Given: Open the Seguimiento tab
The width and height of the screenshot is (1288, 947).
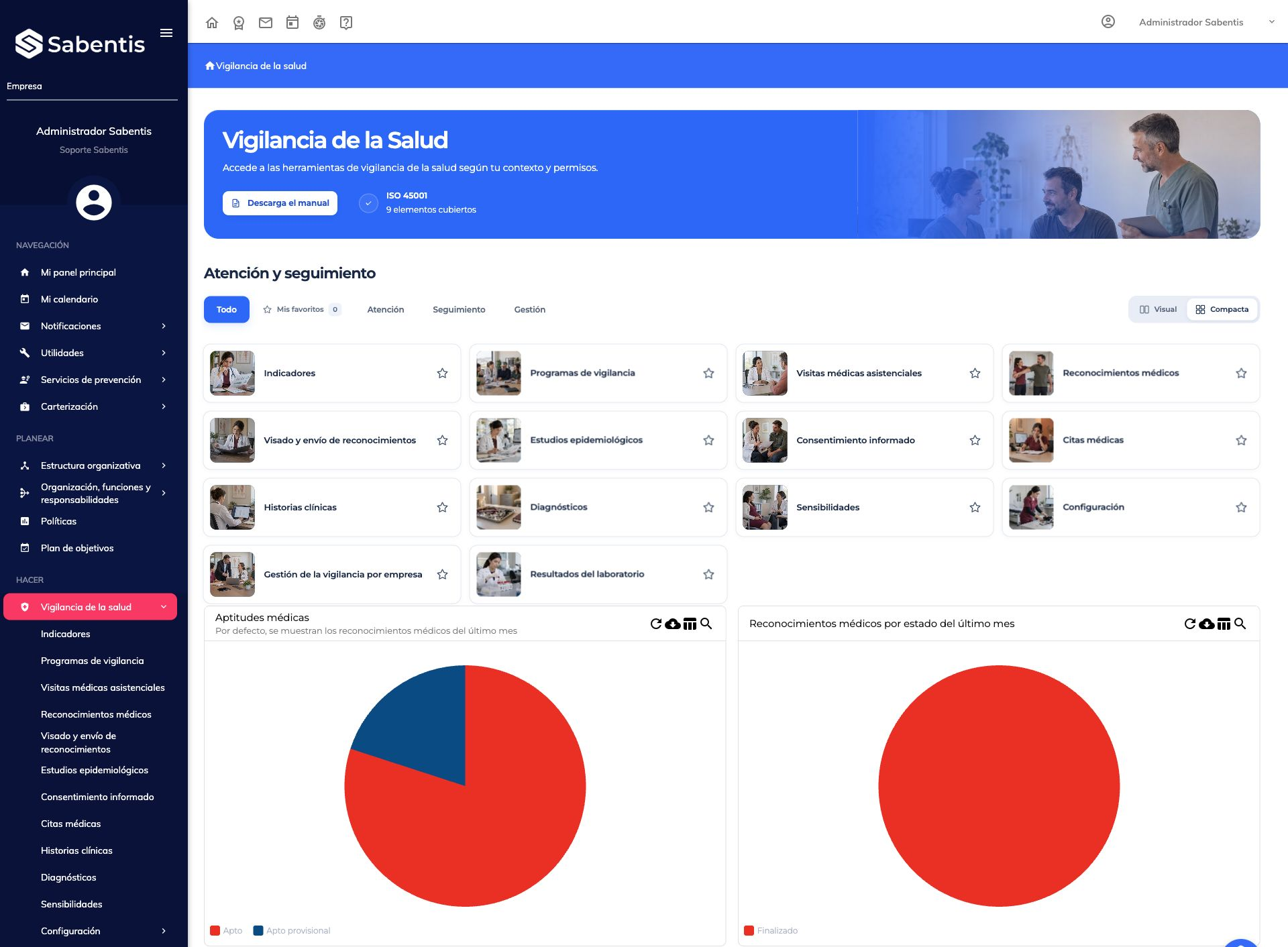Looking at the screenshot, I should (459, 309).
